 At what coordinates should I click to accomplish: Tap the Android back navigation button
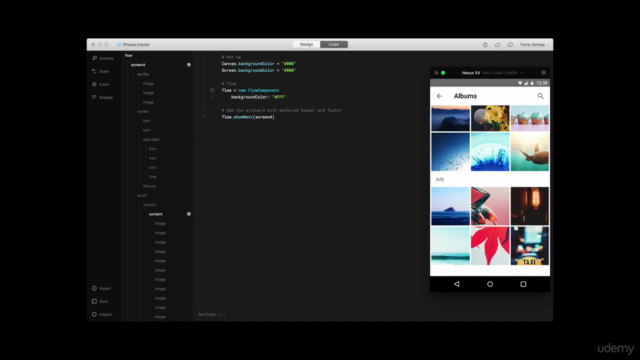tap(456, 284)
